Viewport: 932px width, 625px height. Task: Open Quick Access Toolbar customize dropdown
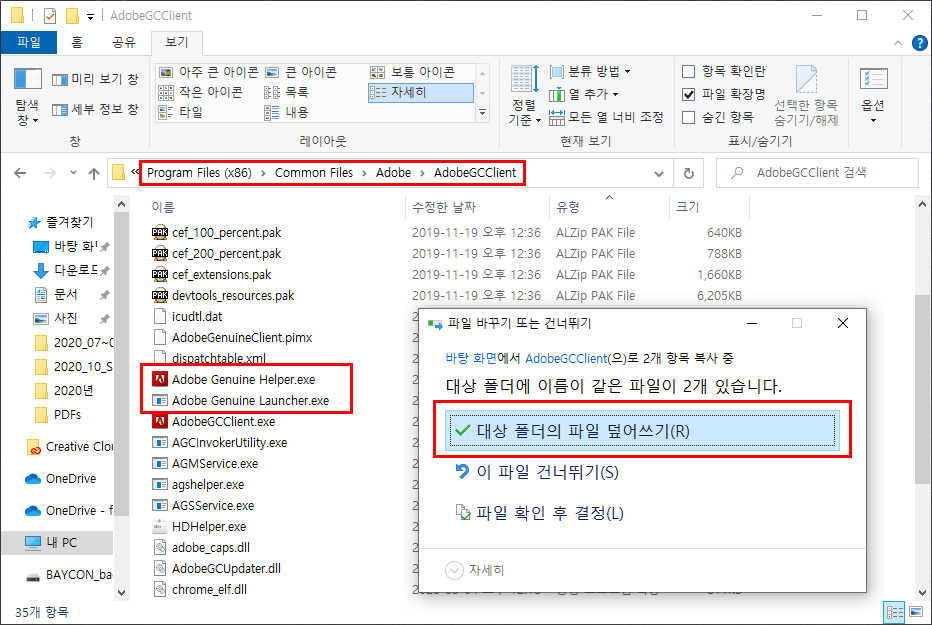[90, 16]
